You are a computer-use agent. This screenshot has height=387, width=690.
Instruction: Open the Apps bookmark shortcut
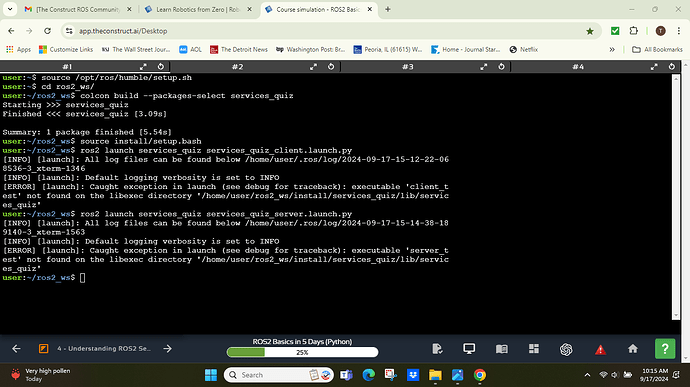(18, 50)
